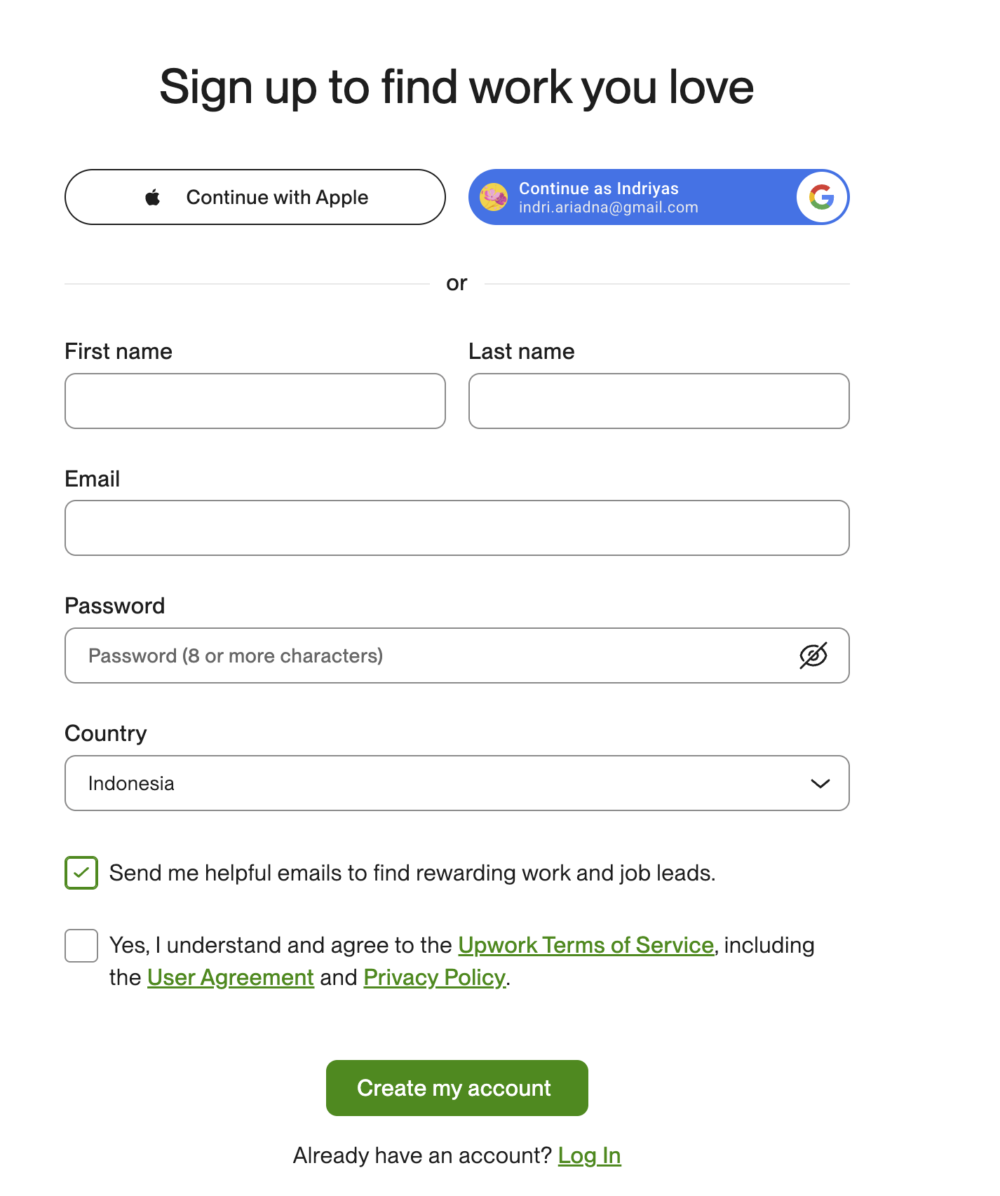
Task: Click the Indriyas profile avatar
Action: coord(494,198)
